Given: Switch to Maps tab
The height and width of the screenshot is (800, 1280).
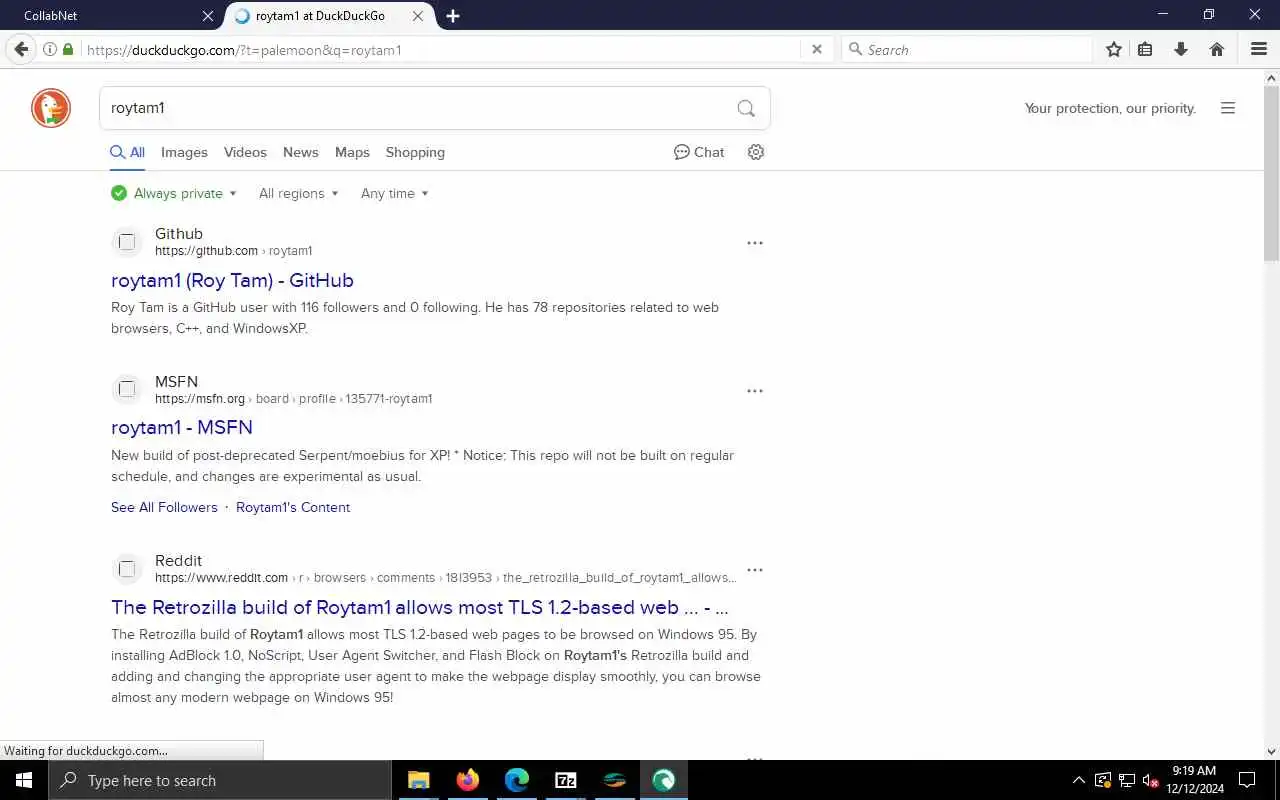Looking at the screenshot, I should pyautogui.click(x=352, y=152).
